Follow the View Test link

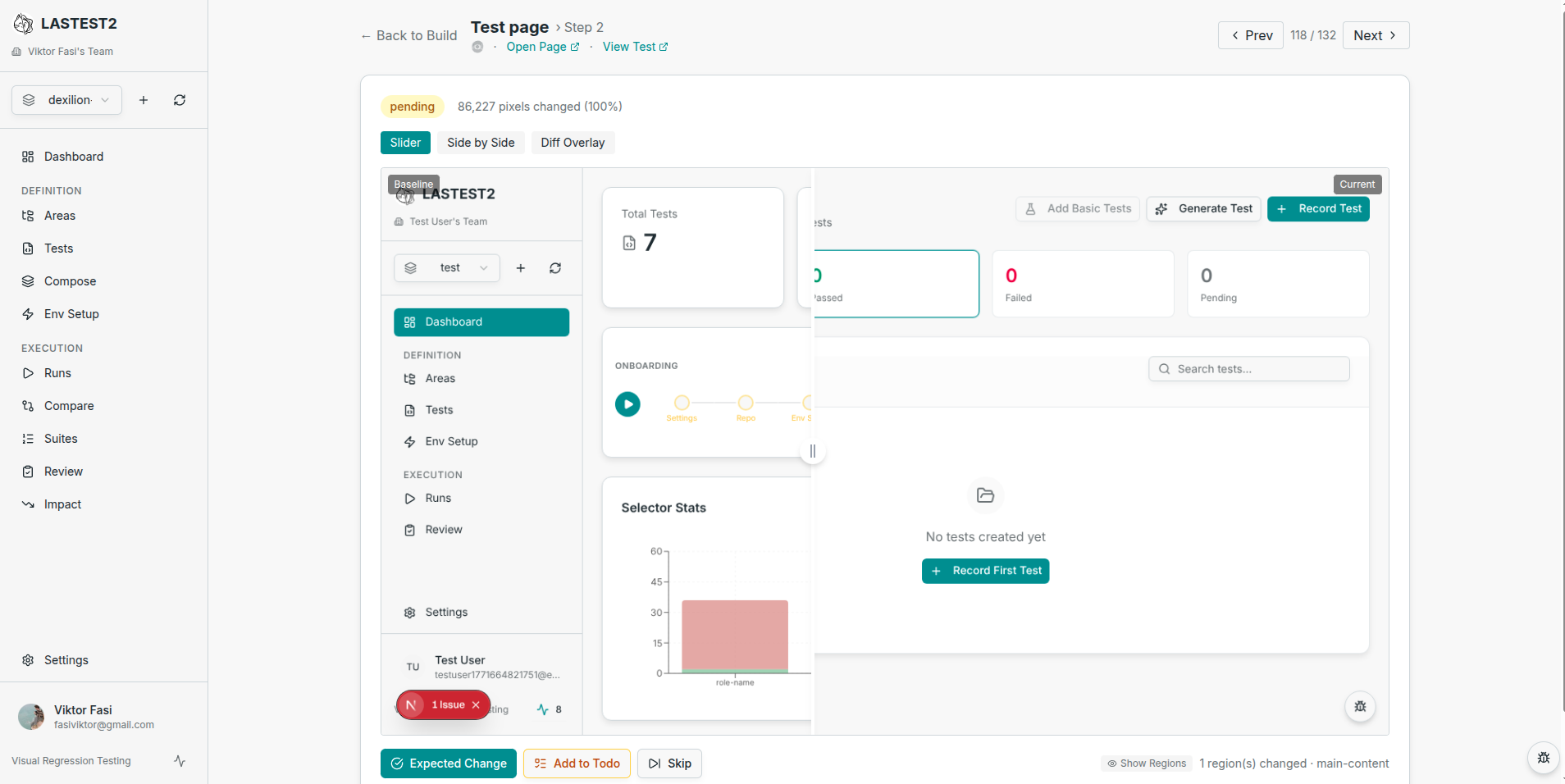pos(635,47)
